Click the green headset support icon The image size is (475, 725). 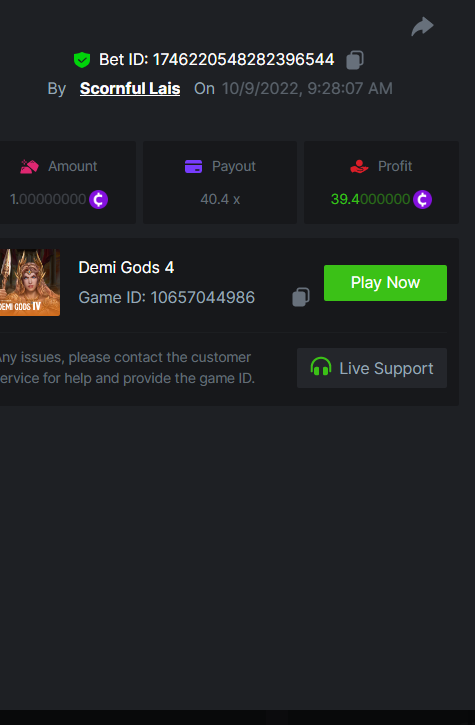pyautogui.click(x=321, y=367)
